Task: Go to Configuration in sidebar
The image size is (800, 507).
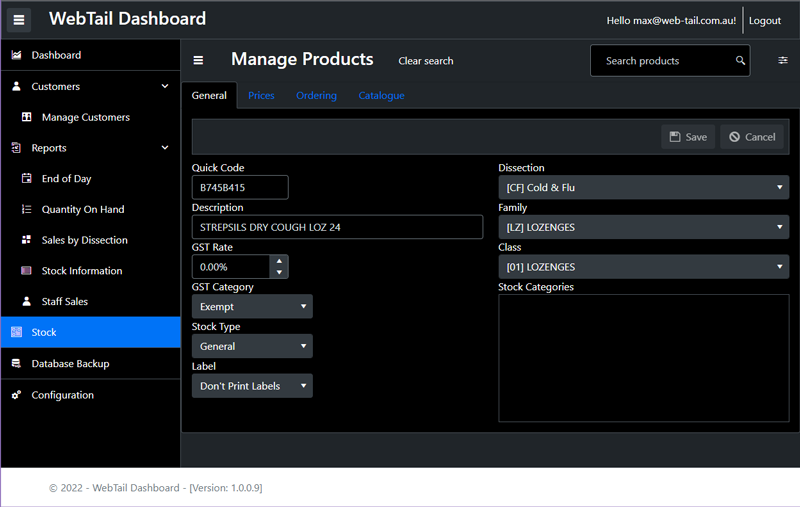Action: tap(62, 395)
